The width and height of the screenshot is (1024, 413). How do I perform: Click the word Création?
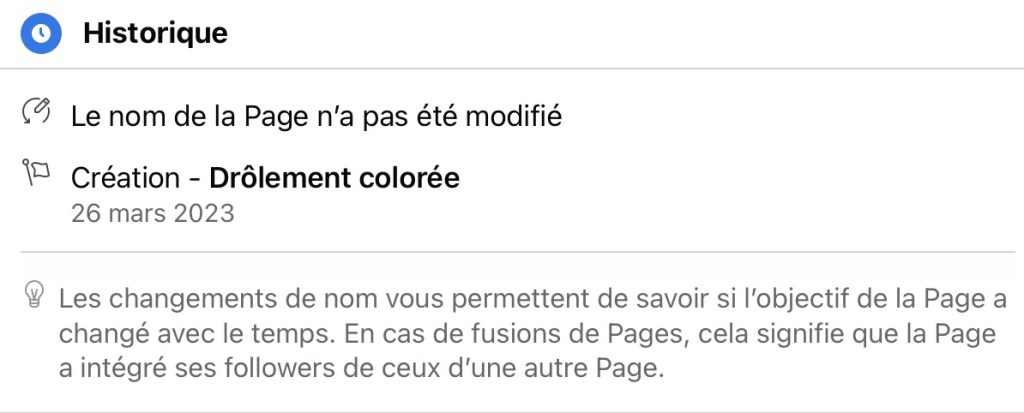click(124, 179)
